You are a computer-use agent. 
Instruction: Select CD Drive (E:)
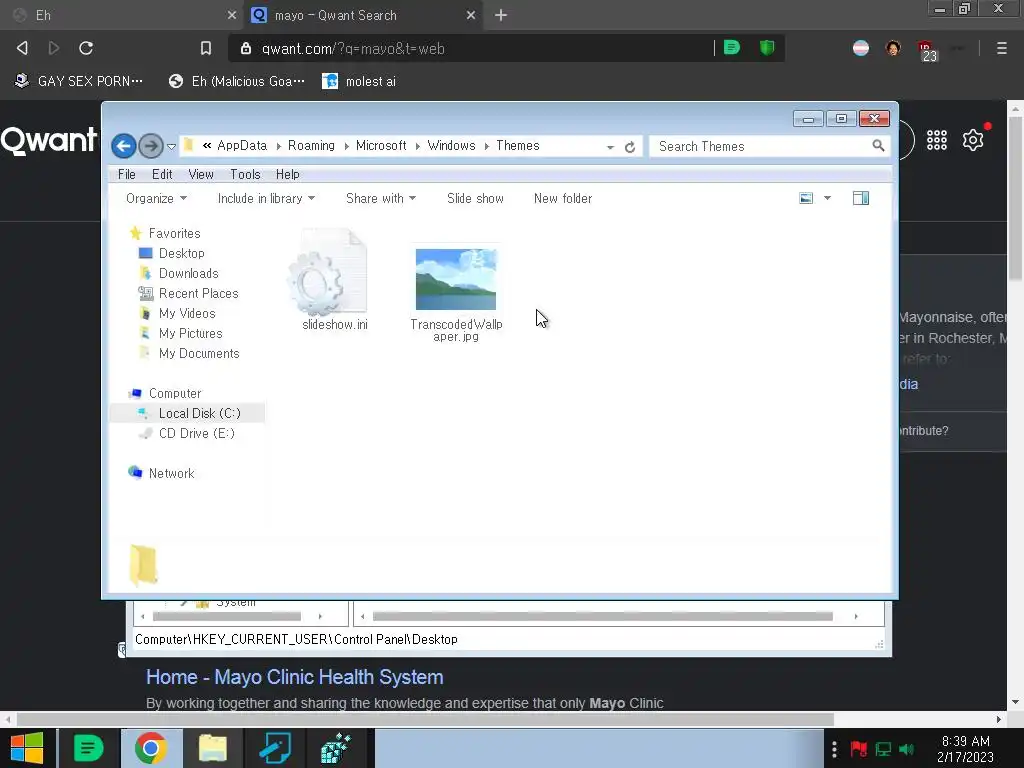pyautogui.click(x=196, y=434)
